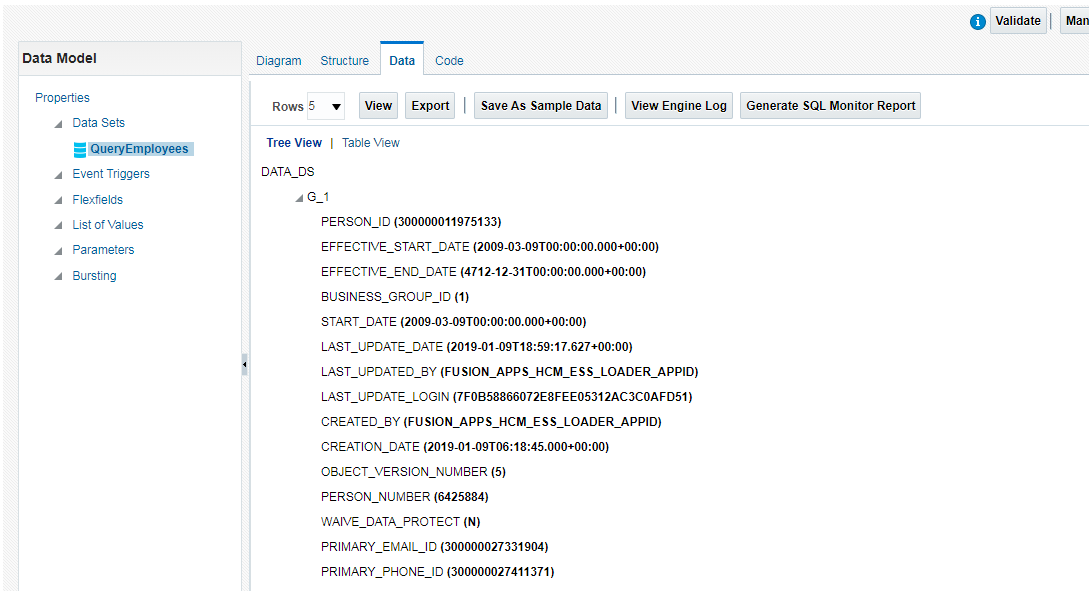1089x591 pixels.
Task: Open the Structure tab
Action: point(344,61)
